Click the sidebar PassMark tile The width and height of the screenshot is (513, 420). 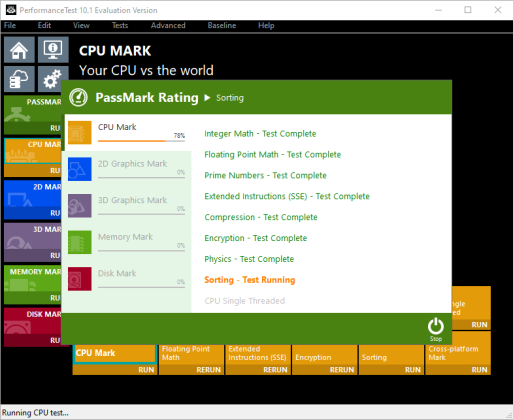tap(33, 115)
